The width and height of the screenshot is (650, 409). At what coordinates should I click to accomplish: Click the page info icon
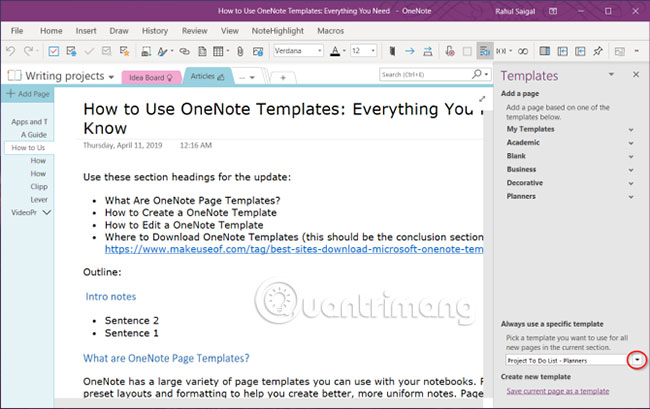(258, 51)
